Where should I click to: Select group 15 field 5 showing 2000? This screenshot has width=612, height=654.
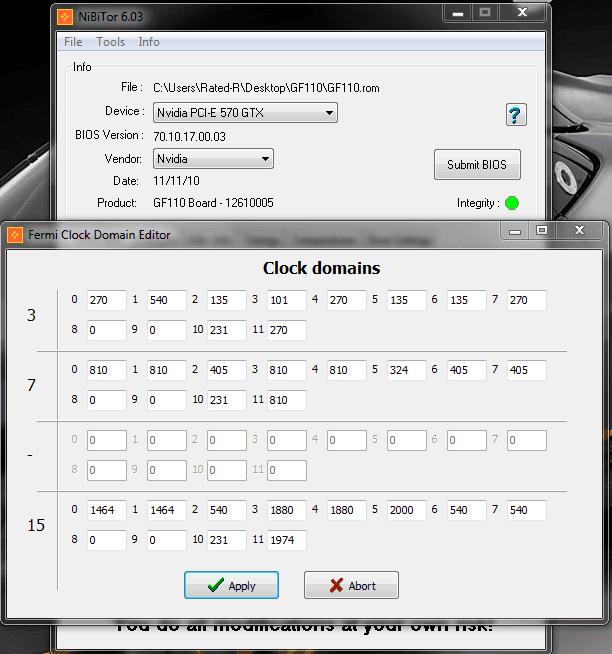click(x=407, y=510)
